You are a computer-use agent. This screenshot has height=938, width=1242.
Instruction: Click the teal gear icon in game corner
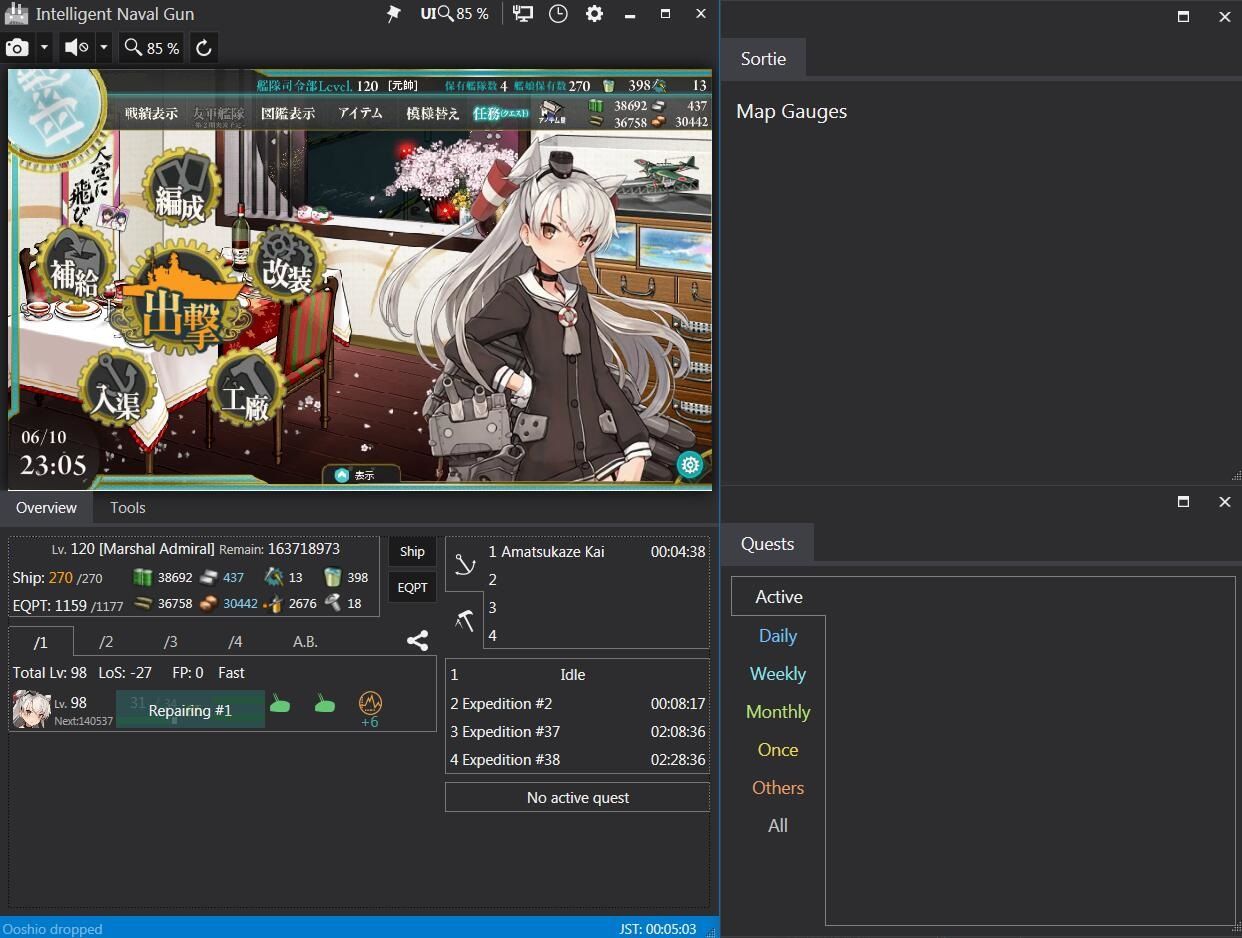tap(690, 465)
